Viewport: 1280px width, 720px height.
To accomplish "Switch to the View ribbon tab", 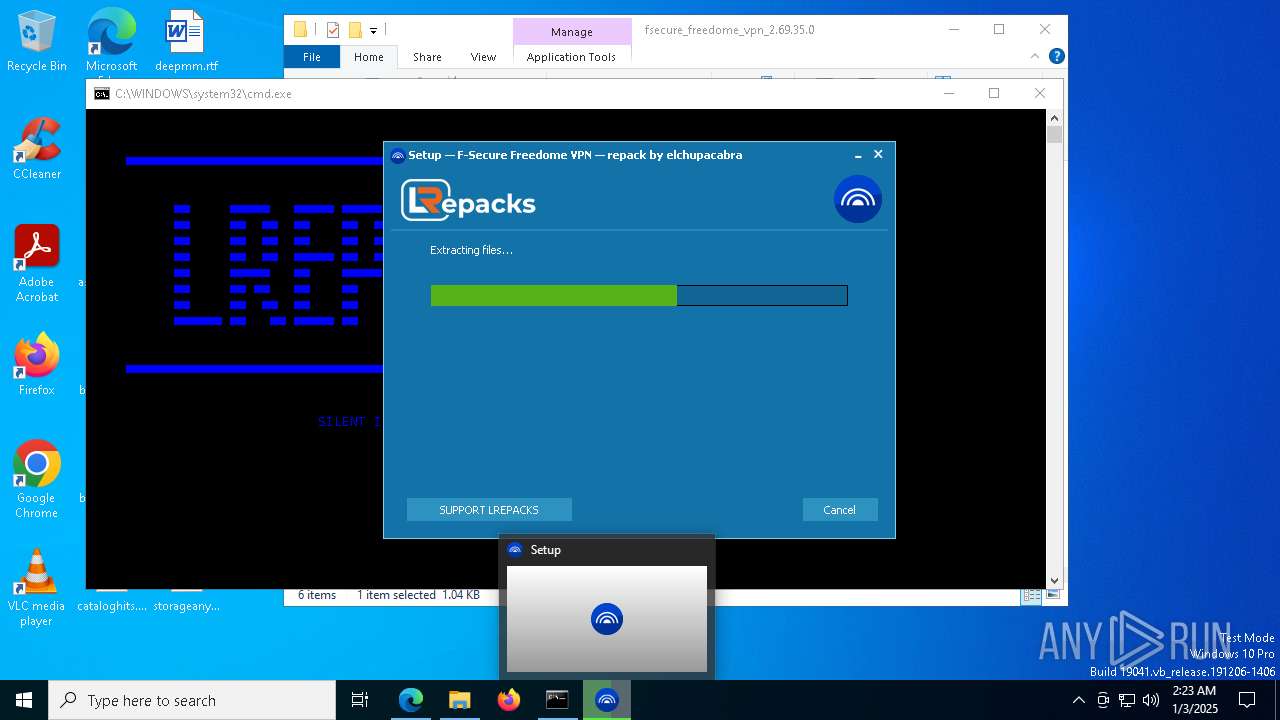I will click(x=483, y=57).
